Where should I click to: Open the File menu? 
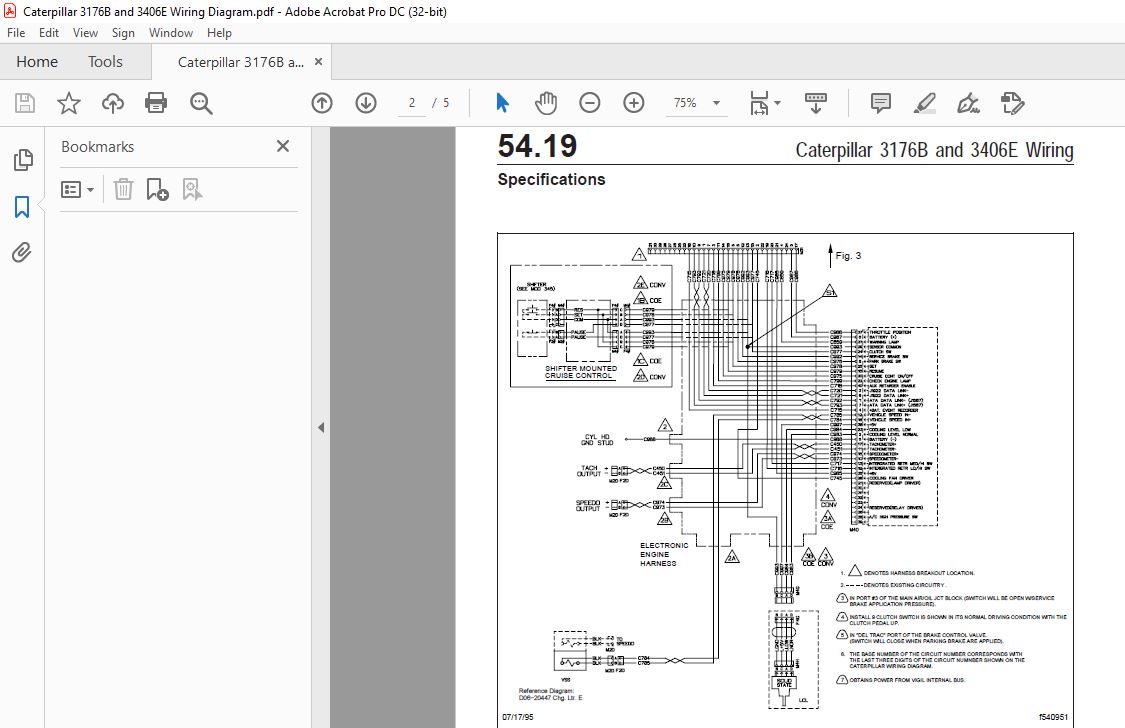pyautogui.click(x=16, y=33)
